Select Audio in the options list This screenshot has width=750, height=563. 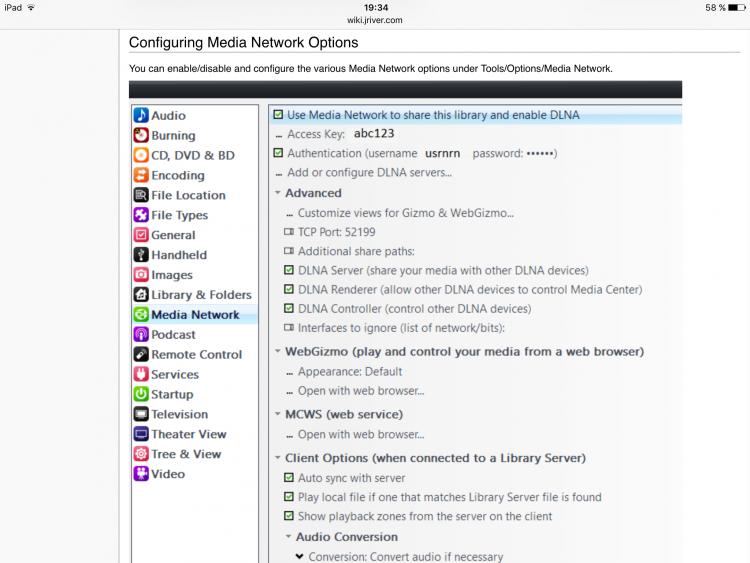[x=168, y=115]
